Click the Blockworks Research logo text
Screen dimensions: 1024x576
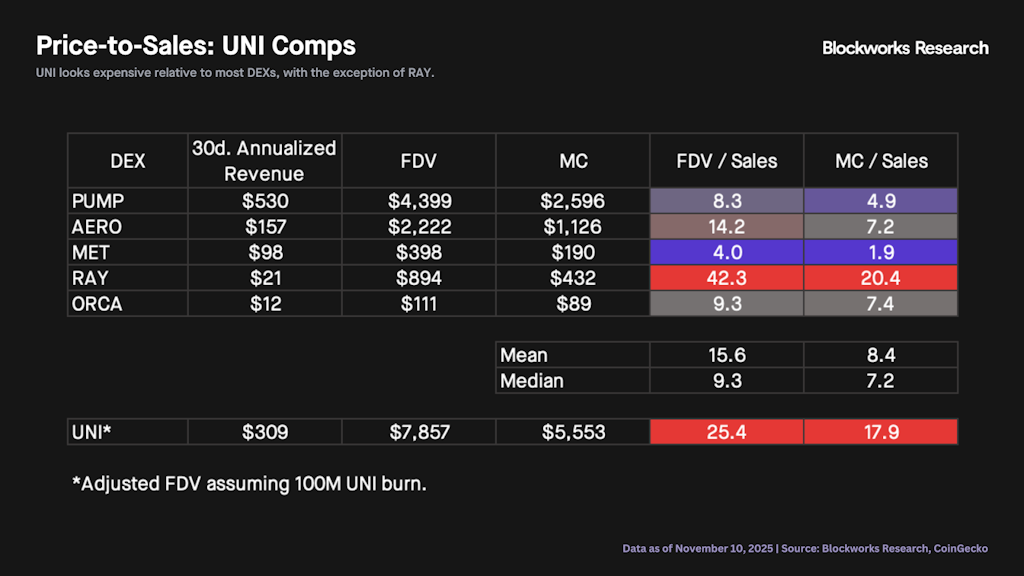click(x=905, y=48)
